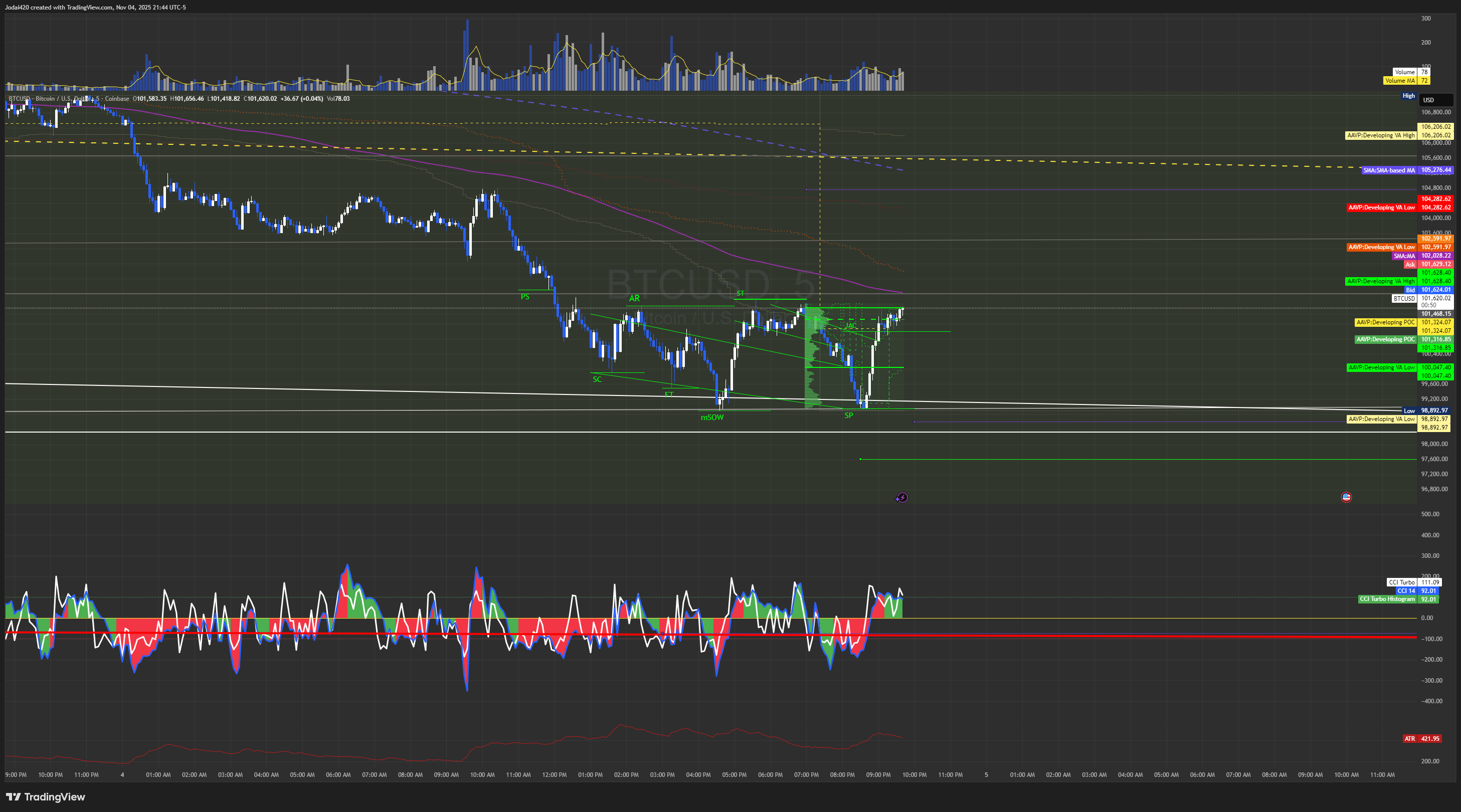This screenshot has width=1461, height=812.
Task: Click the purple ray anchor dot below Low
Action: pos(915,422)
